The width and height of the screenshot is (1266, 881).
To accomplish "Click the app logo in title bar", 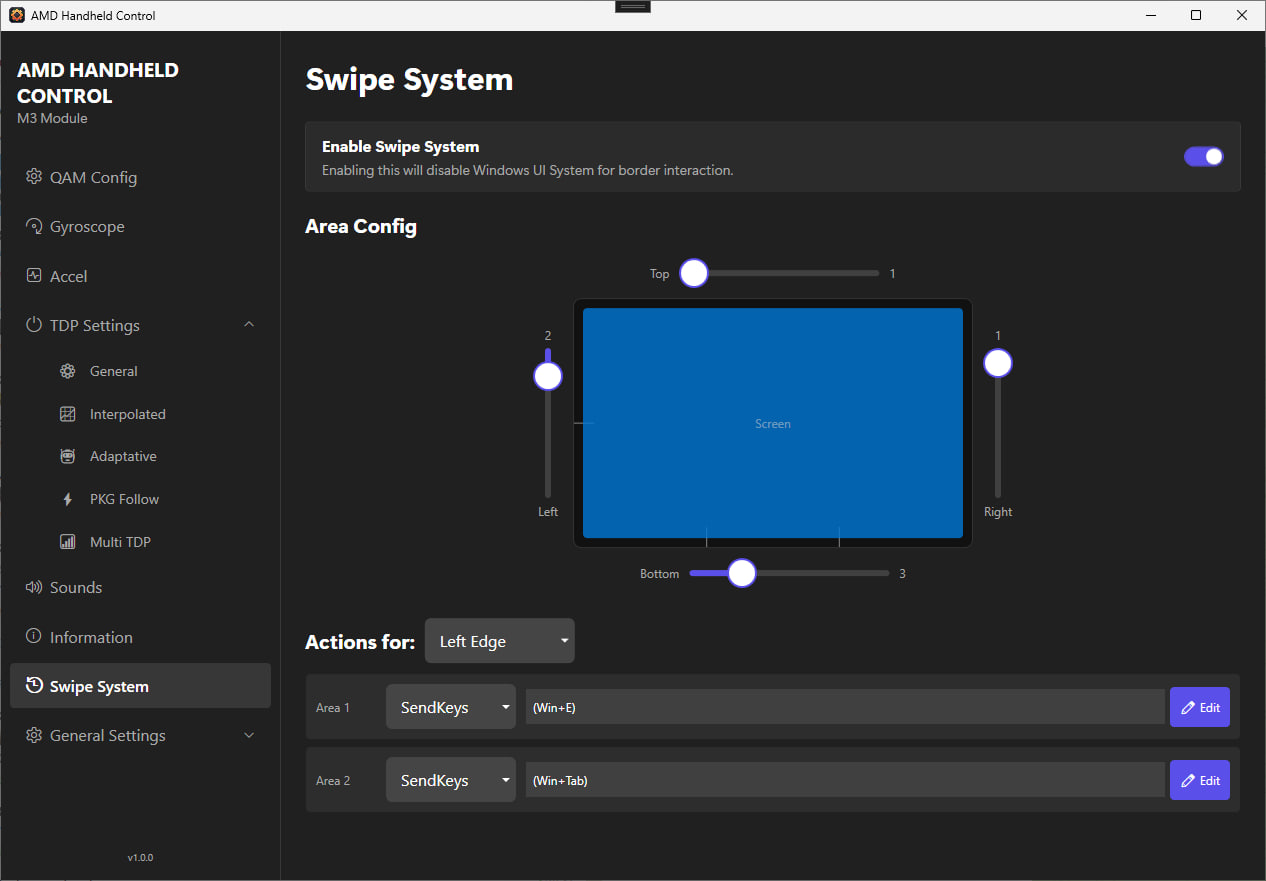I will (x=17, y=15).
